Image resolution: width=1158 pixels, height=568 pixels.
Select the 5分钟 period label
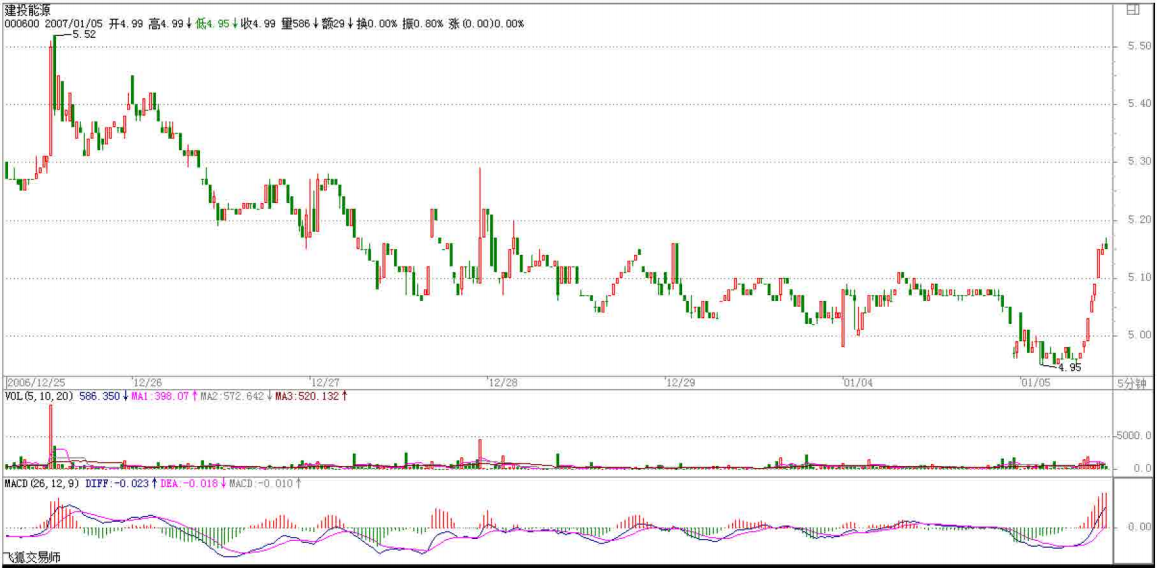click(x=1131, y=383)
